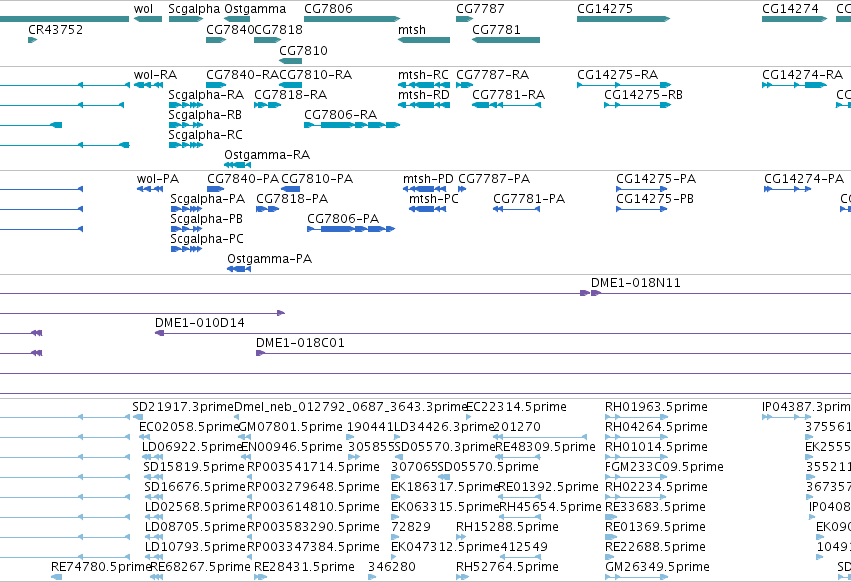Screen dimensions: 851x582
Task: Click protein Ostgamma-PA
Action: click(239, 269)
